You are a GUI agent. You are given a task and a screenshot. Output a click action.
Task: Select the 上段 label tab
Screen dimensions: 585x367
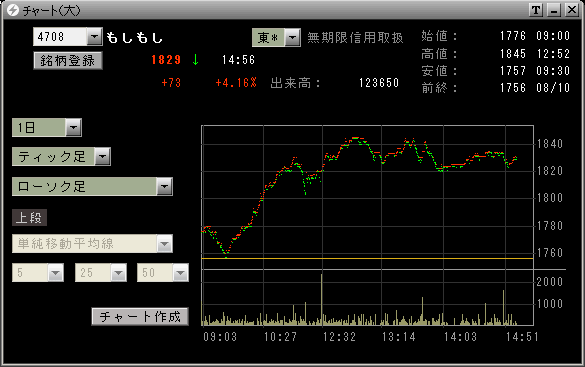pyautogui.click(x=29, y=217)
